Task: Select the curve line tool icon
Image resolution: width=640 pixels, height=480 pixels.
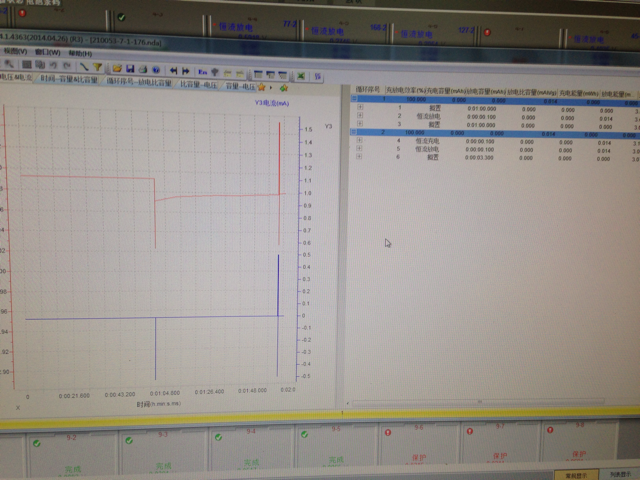Action: coord(84,67)
